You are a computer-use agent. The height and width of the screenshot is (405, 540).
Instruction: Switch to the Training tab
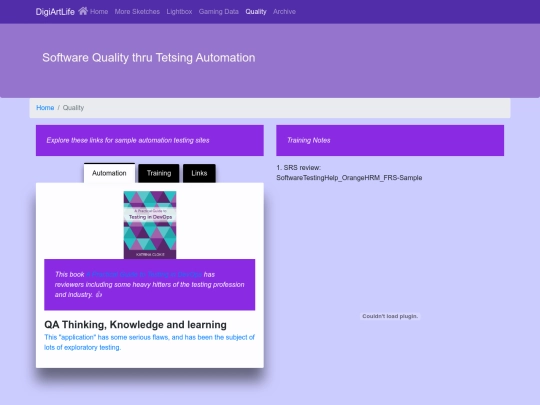point(159,173)
